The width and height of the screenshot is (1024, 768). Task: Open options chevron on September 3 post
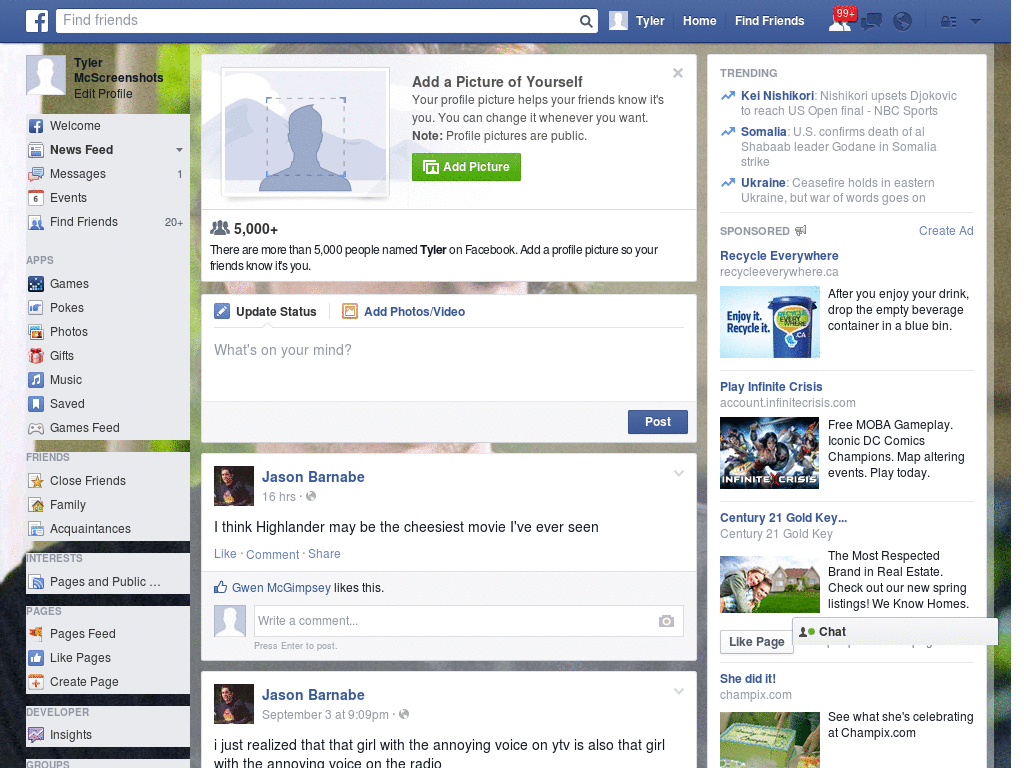coord(679,691)
